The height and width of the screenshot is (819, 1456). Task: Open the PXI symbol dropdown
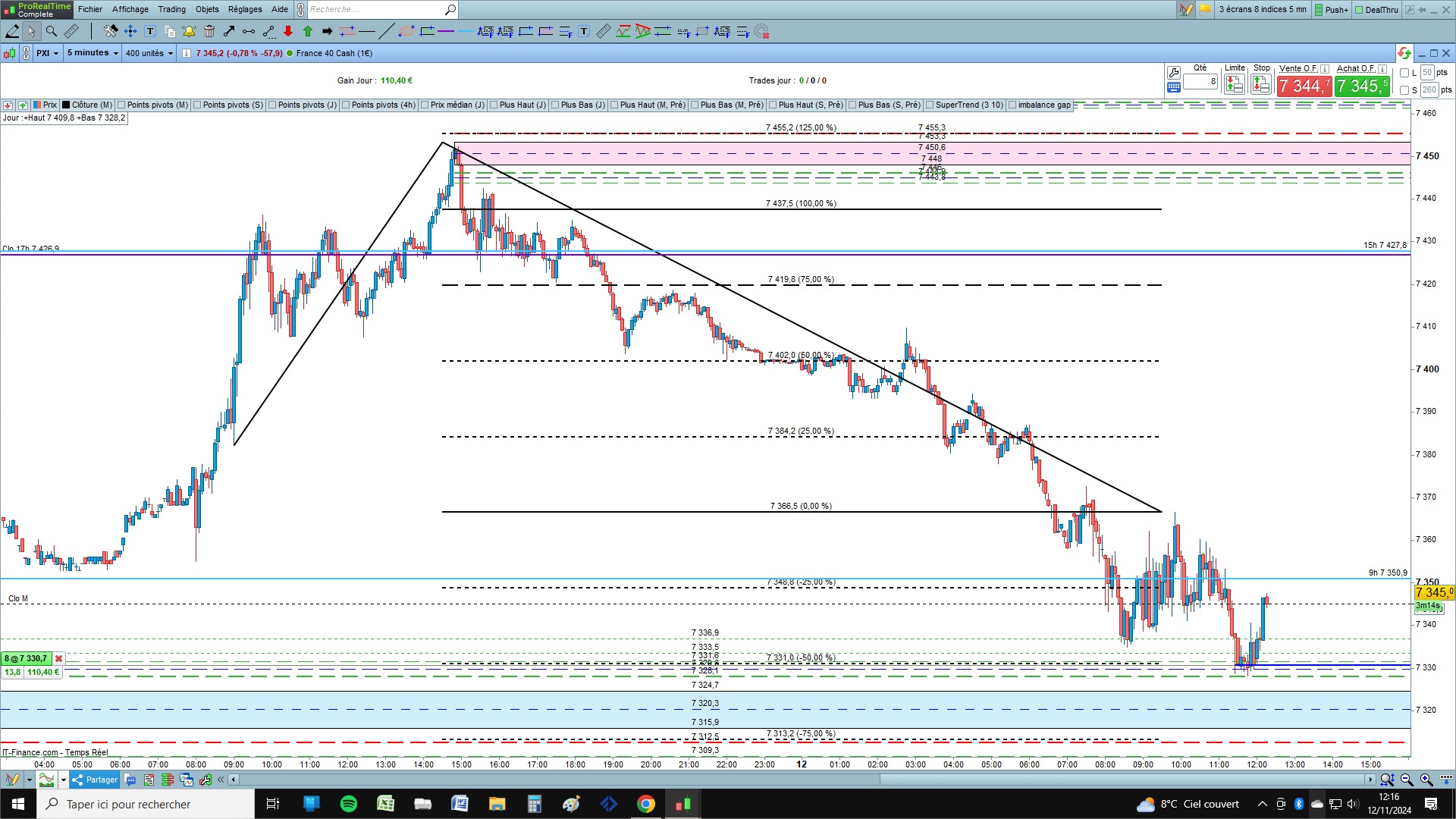click(47, 53)
